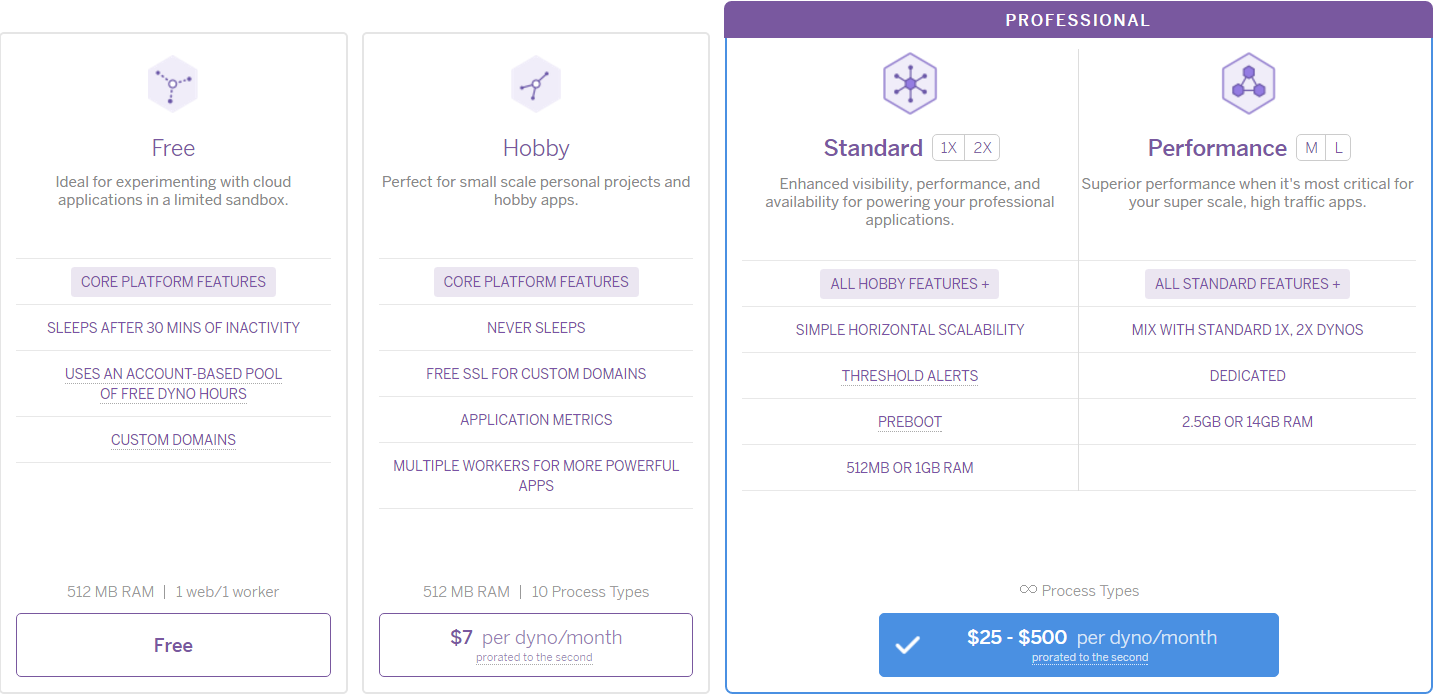Select the $25 - $500 Professional plan button
Image resolution: width=1433 pixels, height=694 pixels.
[x=1078, y=645]
